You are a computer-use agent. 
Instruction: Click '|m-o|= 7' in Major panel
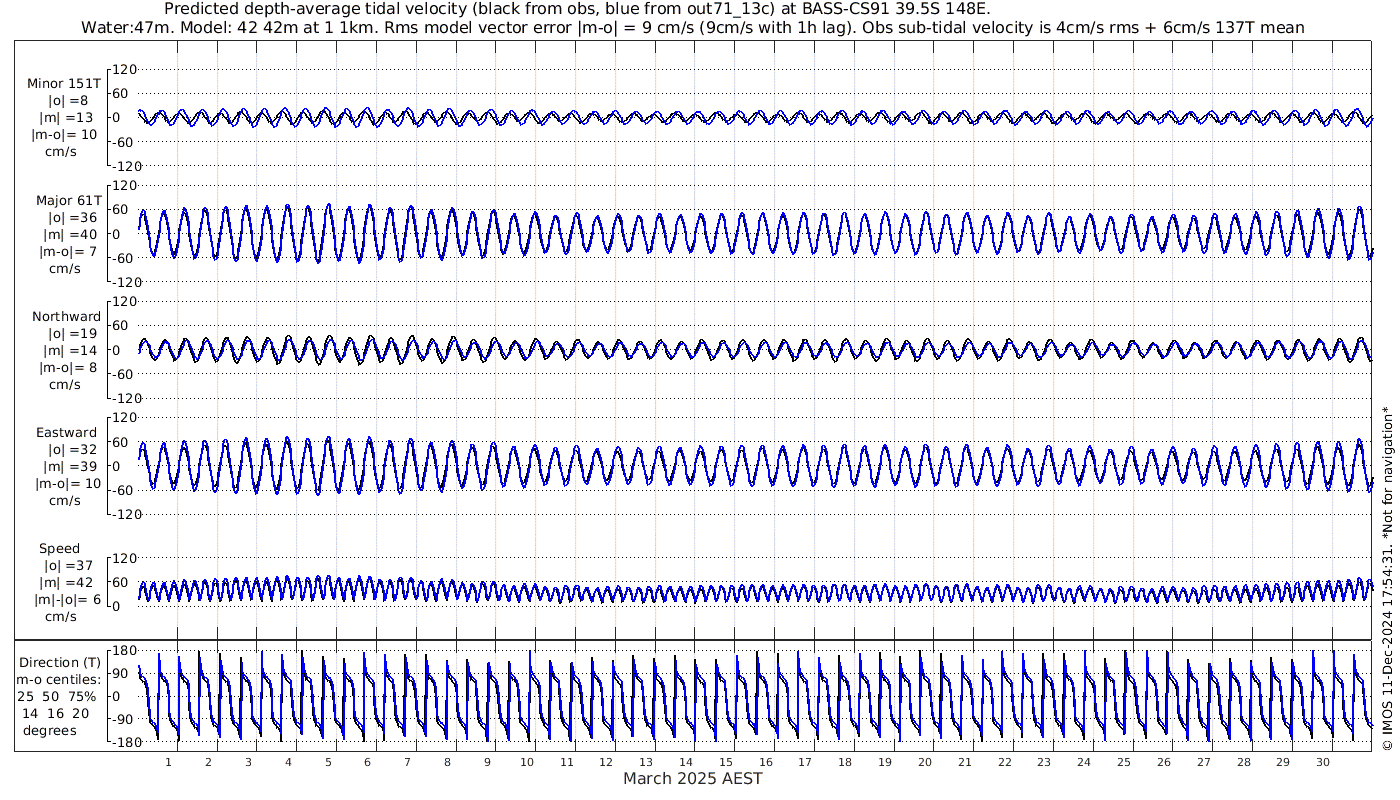coord(66,252)
